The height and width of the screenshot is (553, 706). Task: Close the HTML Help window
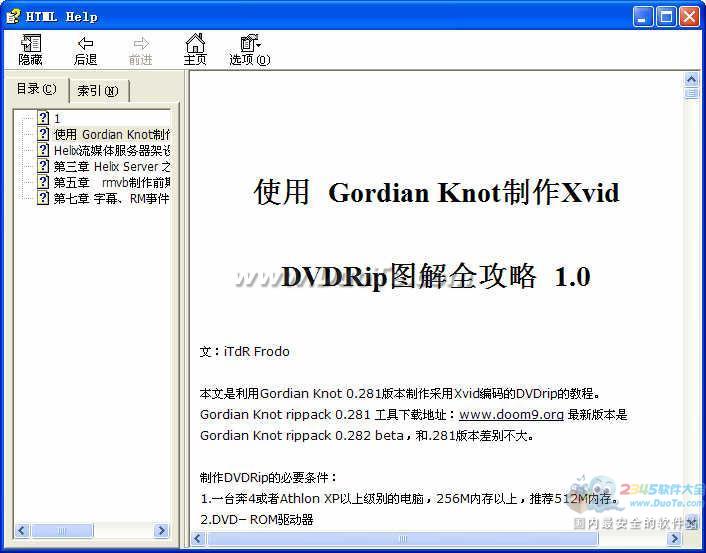click(689, 17)
